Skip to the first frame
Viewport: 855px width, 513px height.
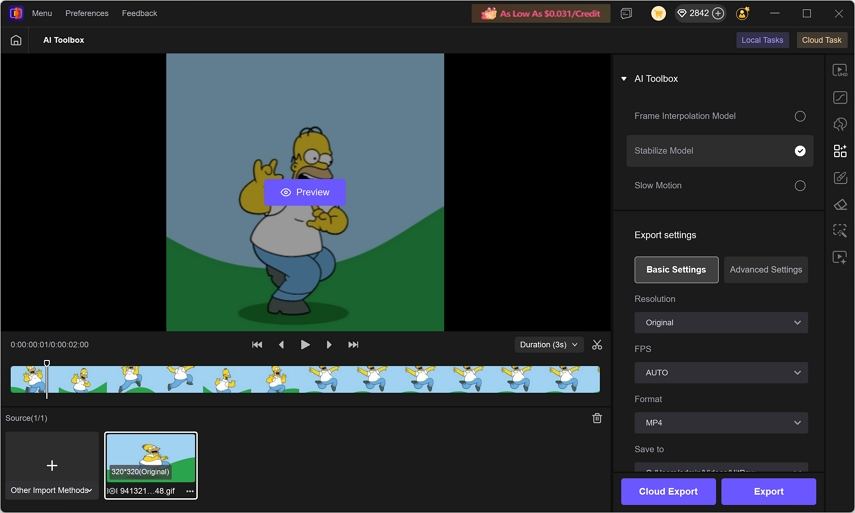[x=257, y=345]
